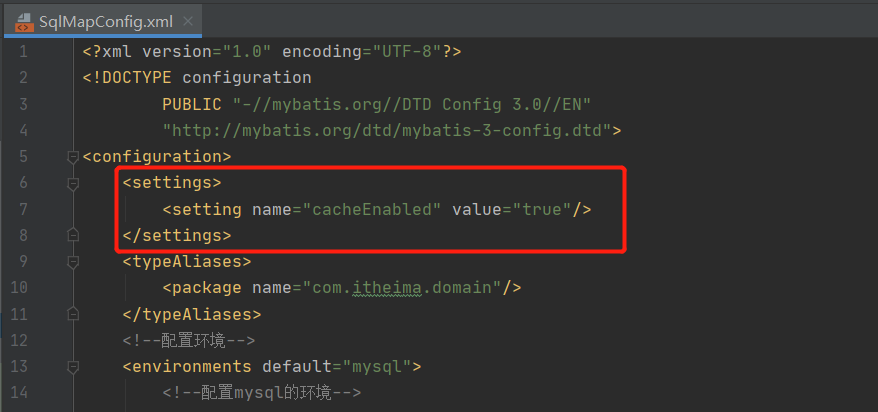Click line number 1 in the gutter
This screenshot has width=878, height=412.
23,52
